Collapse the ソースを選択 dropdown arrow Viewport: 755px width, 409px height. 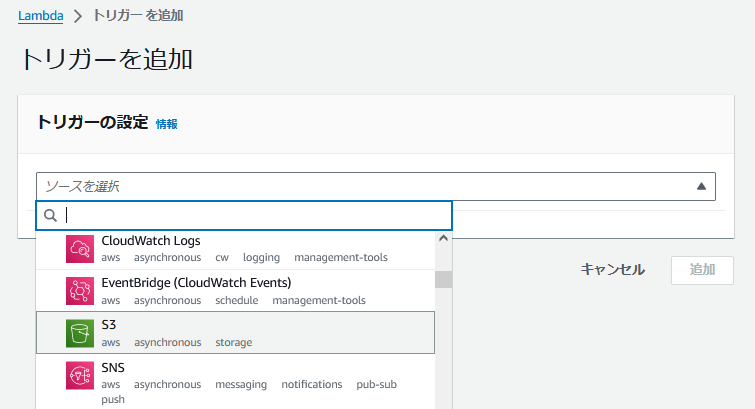pyautogui.click(x=701, y=186)
